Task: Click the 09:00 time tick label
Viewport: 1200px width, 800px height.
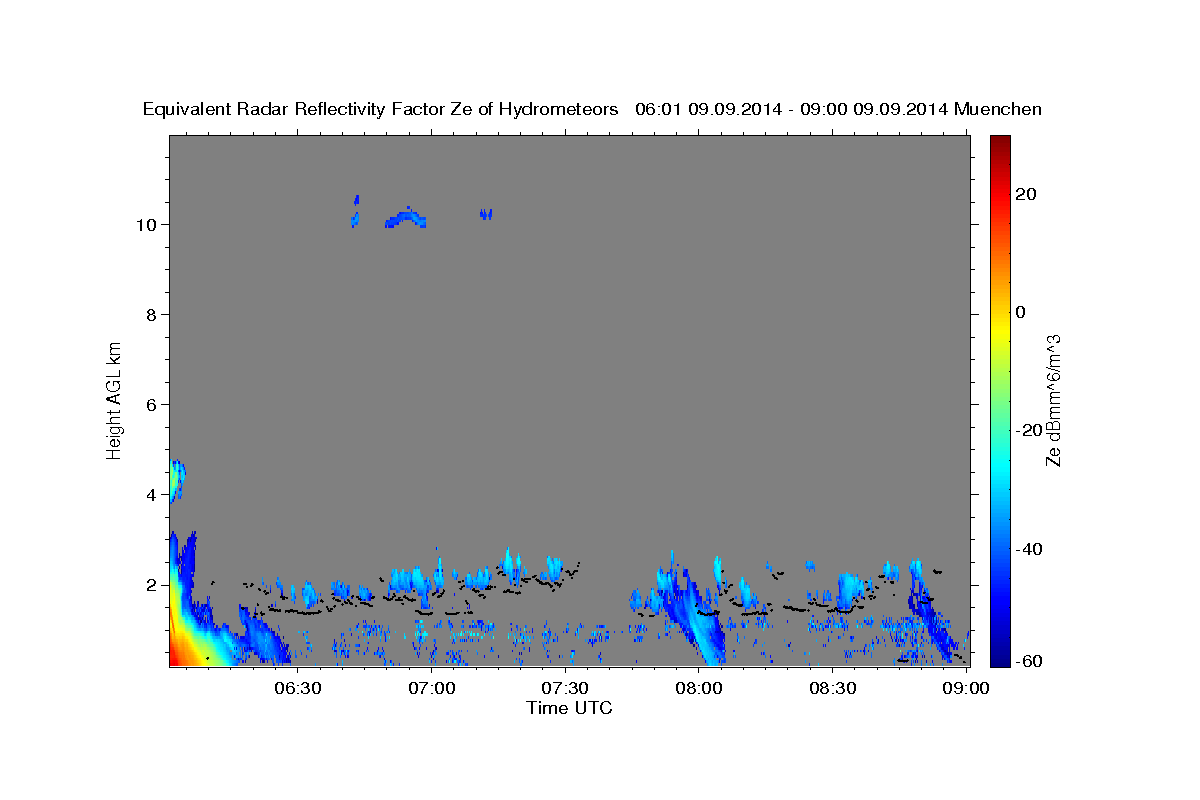Action: [966, 688]
